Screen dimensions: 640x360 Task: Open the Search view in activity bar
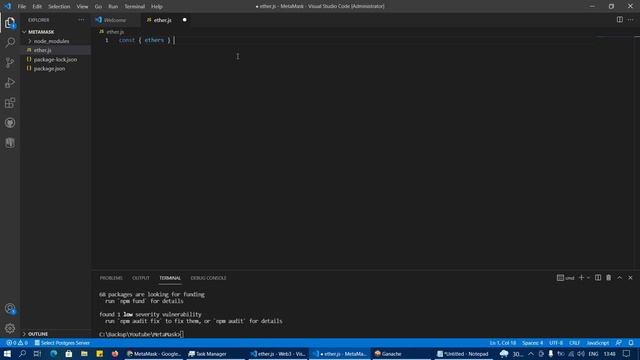10,42
